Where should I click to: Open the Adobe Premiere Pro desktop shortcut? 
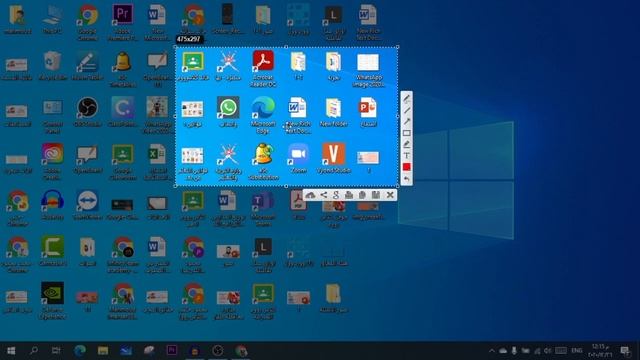point(122,22)
